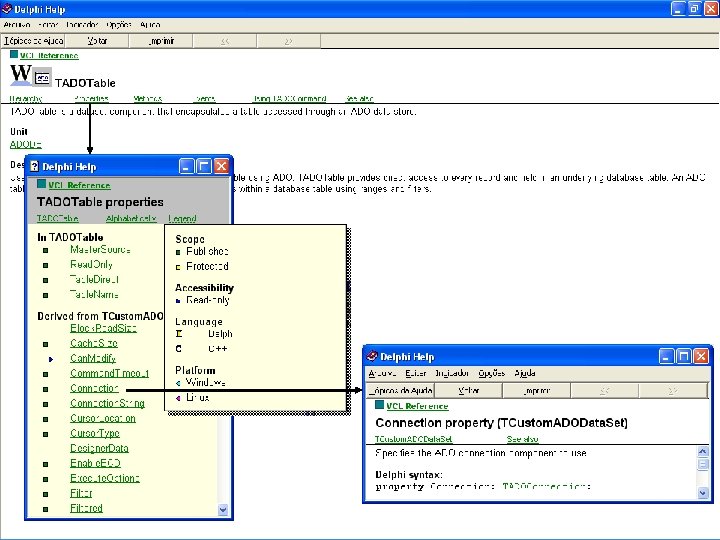Open the TableDirect property

coord(94,279)
